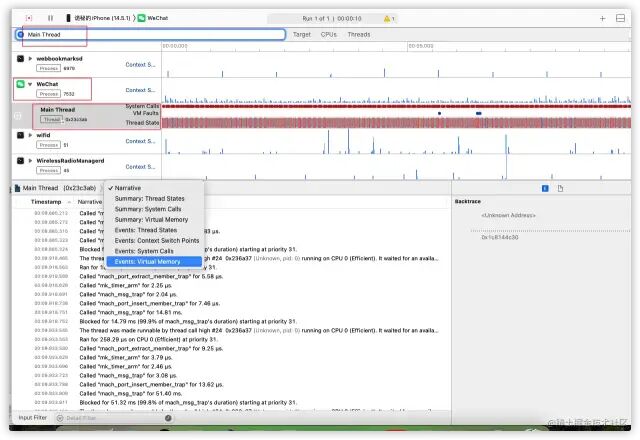
Task: Sort by the Timestamp column header
Action: pos(46,202)
